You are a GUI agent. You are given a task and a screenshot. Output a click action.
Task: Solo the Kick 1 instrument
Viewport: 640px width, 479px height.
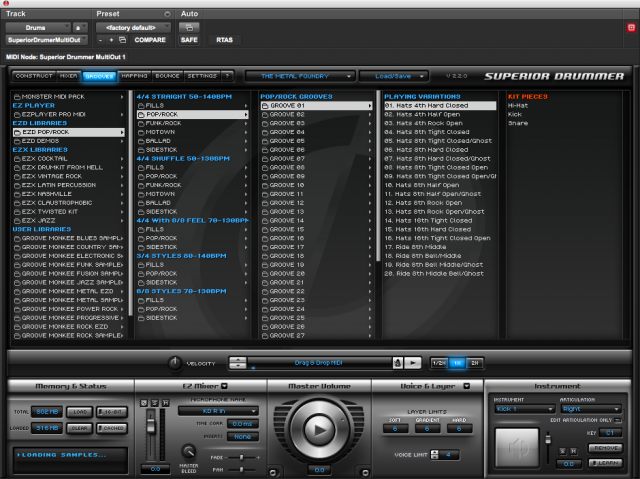563,451
